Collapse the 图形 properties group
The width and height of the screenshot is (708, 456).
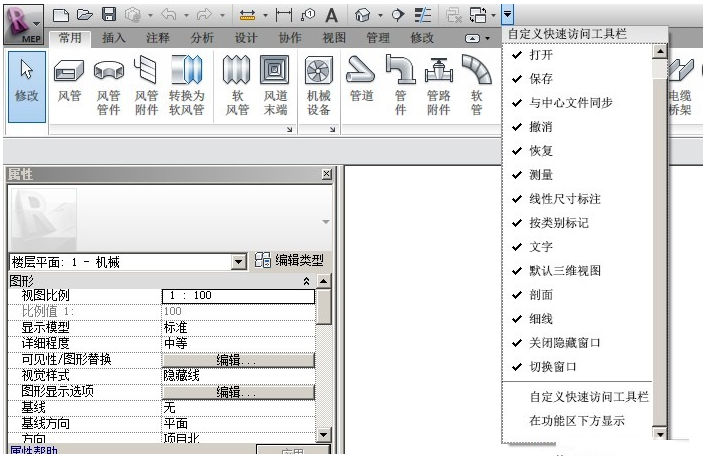coord(307,281)
